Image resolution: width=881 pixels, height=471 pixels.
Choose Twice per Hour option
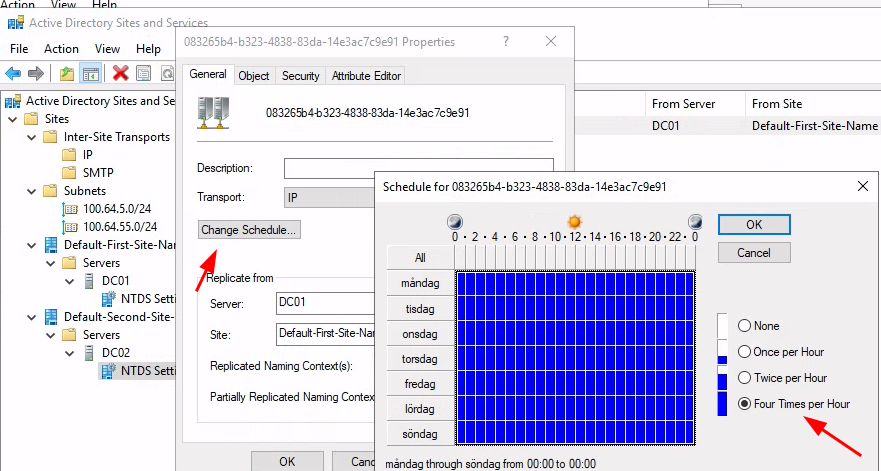click(744, 378)
